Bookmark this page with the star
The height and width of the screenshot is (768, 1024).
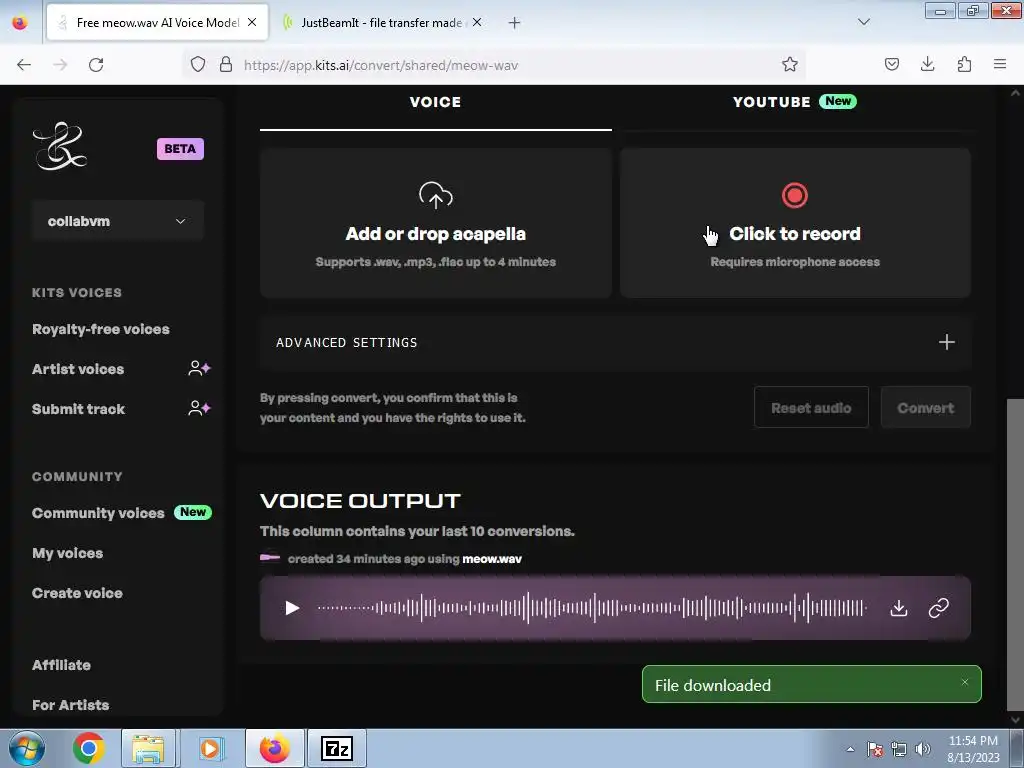coord(790,65)
